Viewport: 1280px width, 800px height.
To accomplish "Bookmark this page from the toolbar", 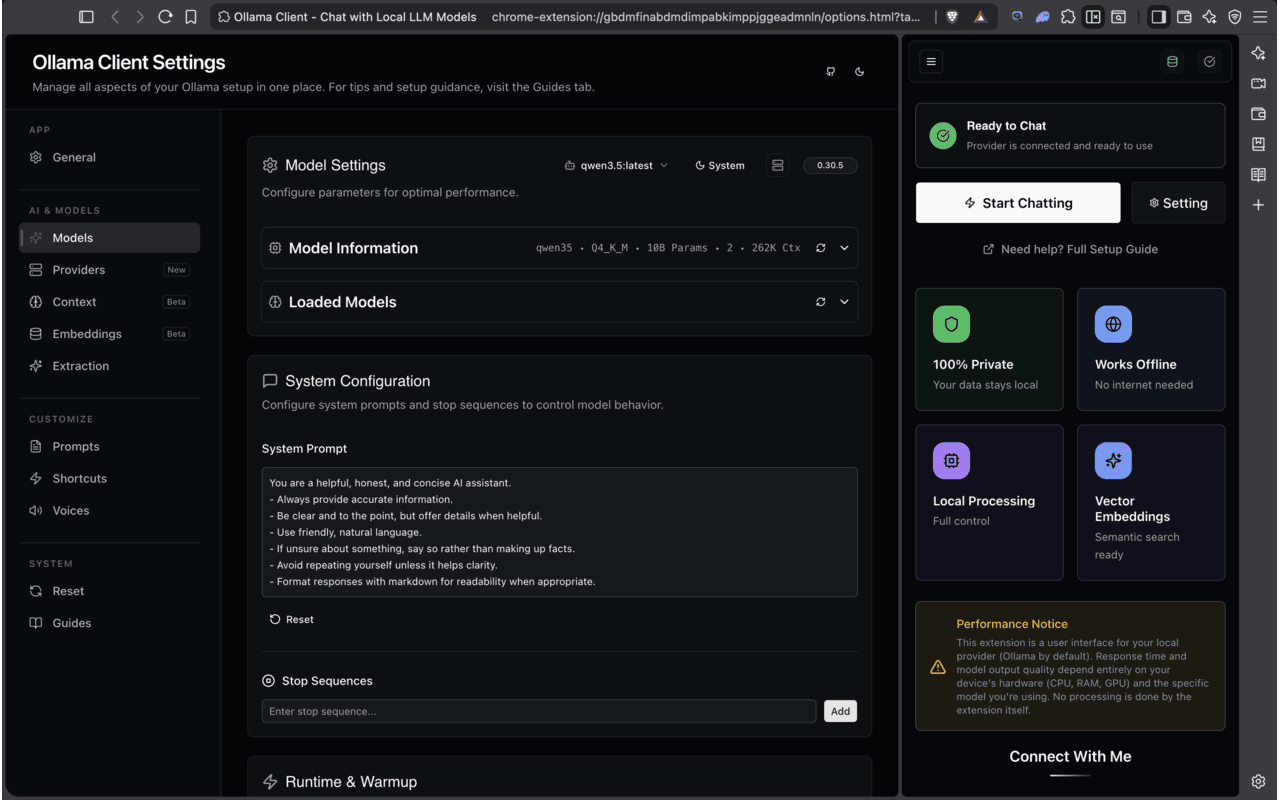I will 191,17.
